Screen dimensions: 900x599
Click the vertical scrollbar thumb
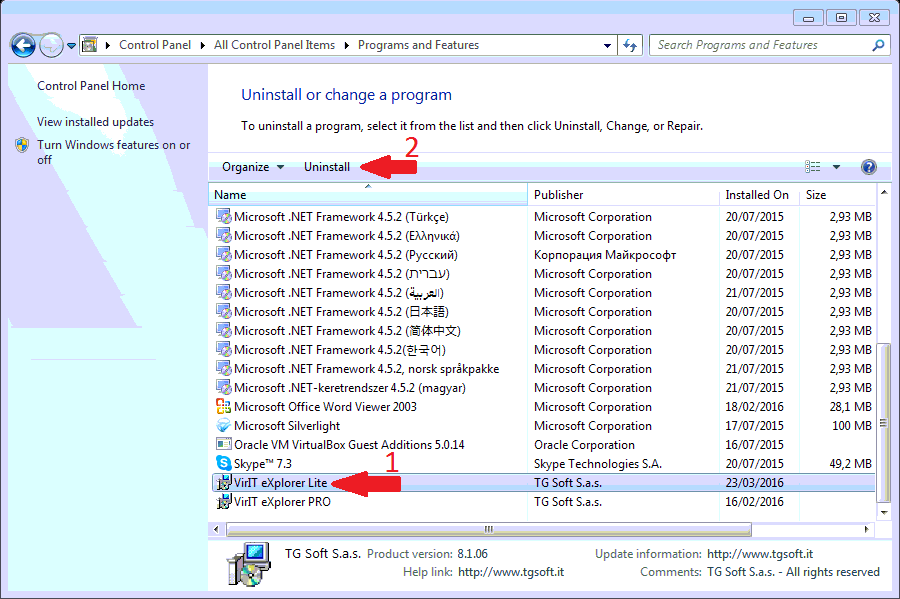[x=883, y=423]
